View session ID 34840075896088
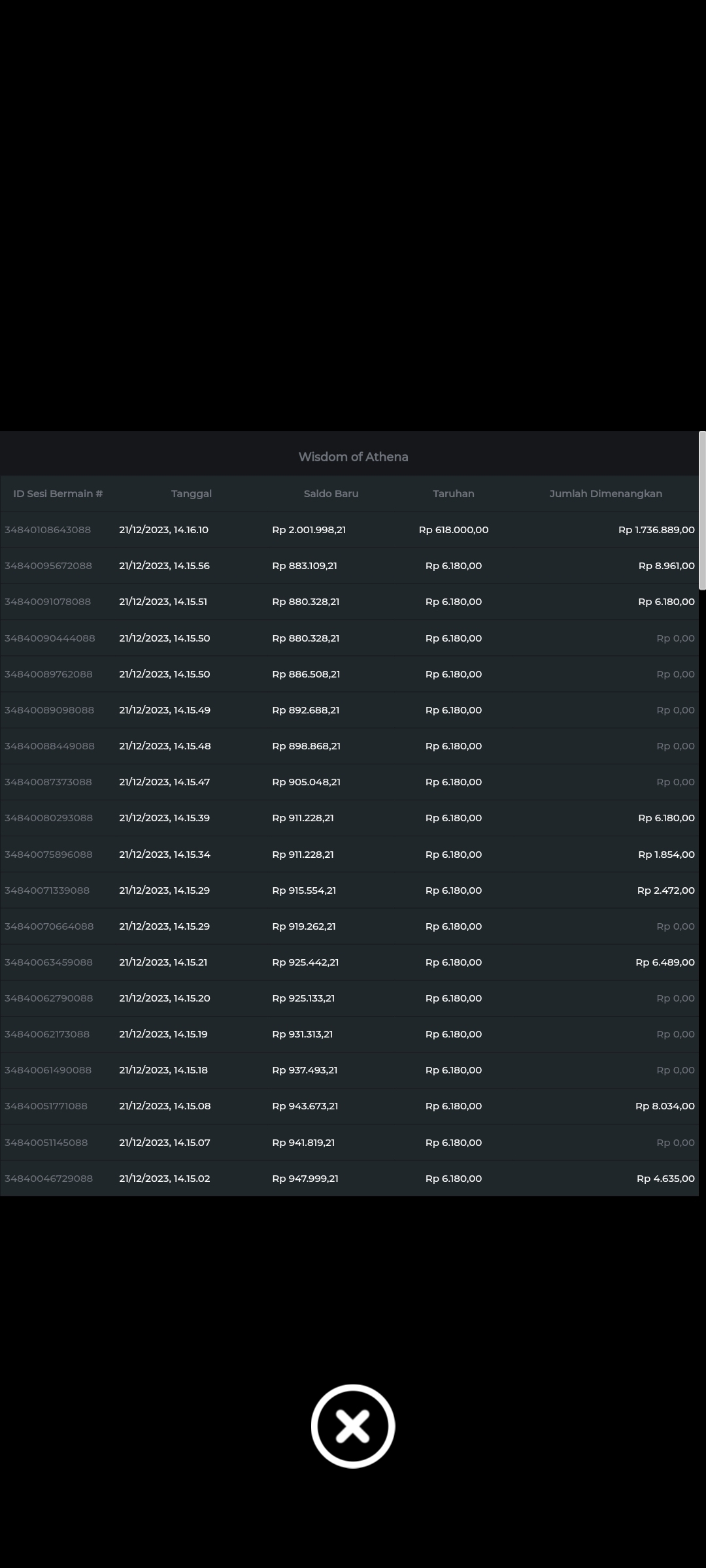Viewport: 706px width, 1568px height. click(x=48, y=855)
